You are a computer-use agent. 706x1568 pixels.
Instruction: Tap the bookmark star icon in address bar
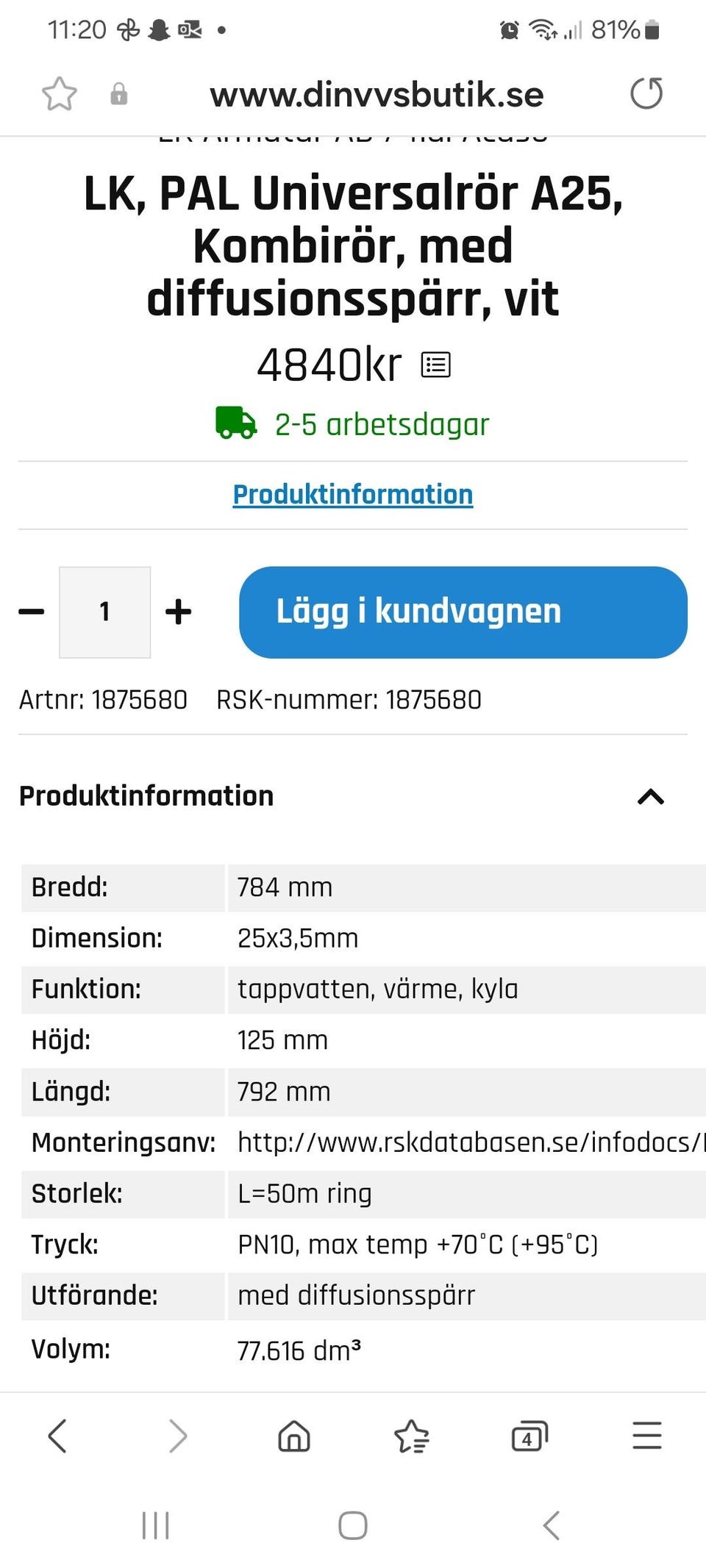(x=59, y=94)
